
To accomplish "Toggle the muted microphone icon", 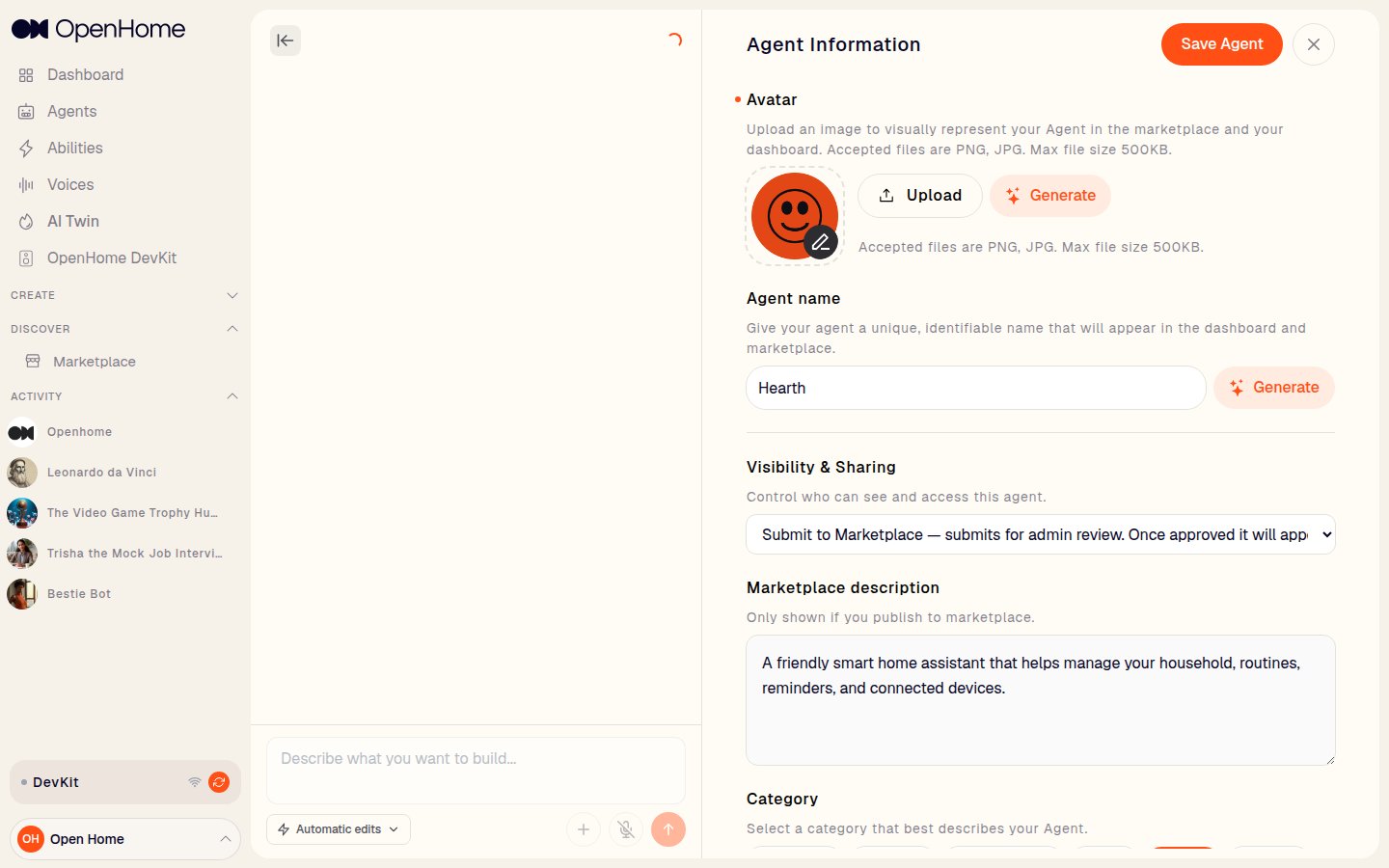I will pyautogui.click(x=626, y=829).
